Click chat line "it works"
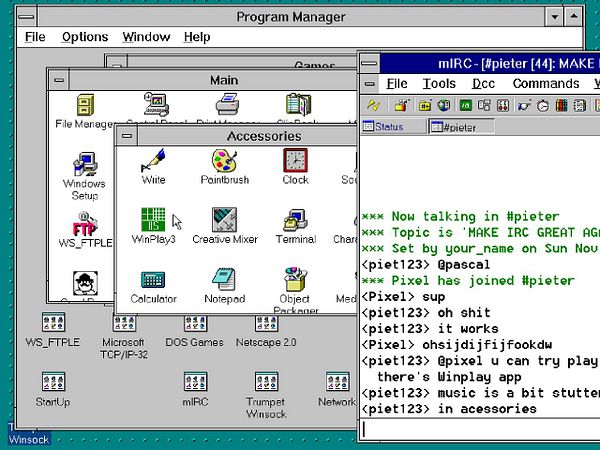The image size is (600, 450). tap(430, 329)
